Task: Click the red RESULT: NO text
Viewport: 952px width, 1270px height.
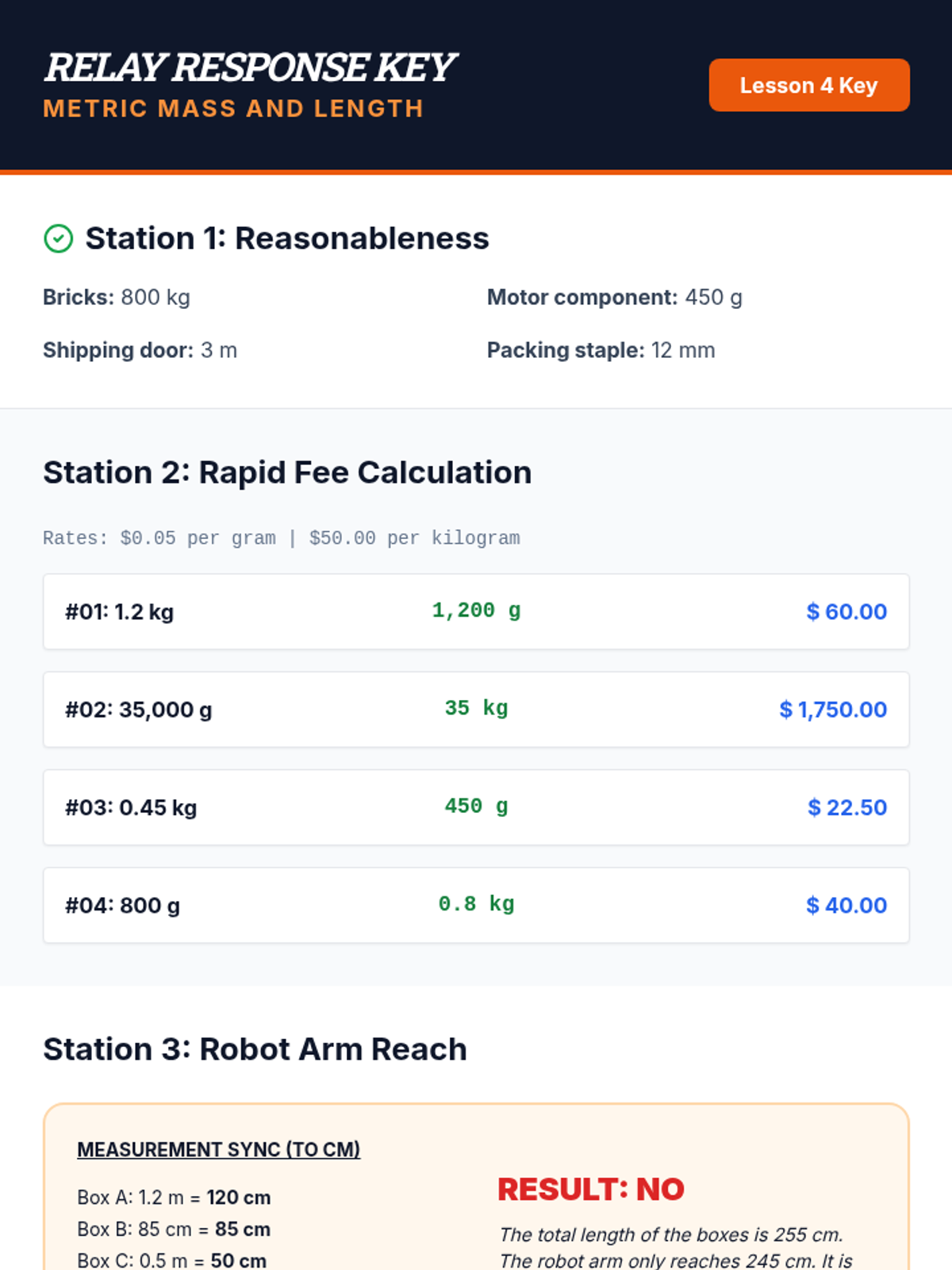Action: (x=590, y=1189)
